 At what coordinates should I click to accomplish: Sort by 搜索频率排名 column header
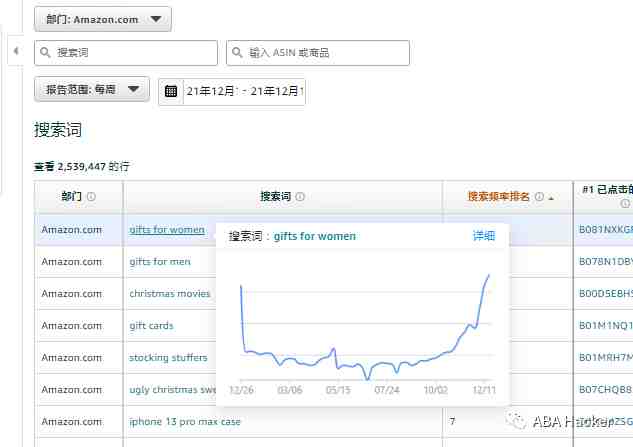pos(498,197)
